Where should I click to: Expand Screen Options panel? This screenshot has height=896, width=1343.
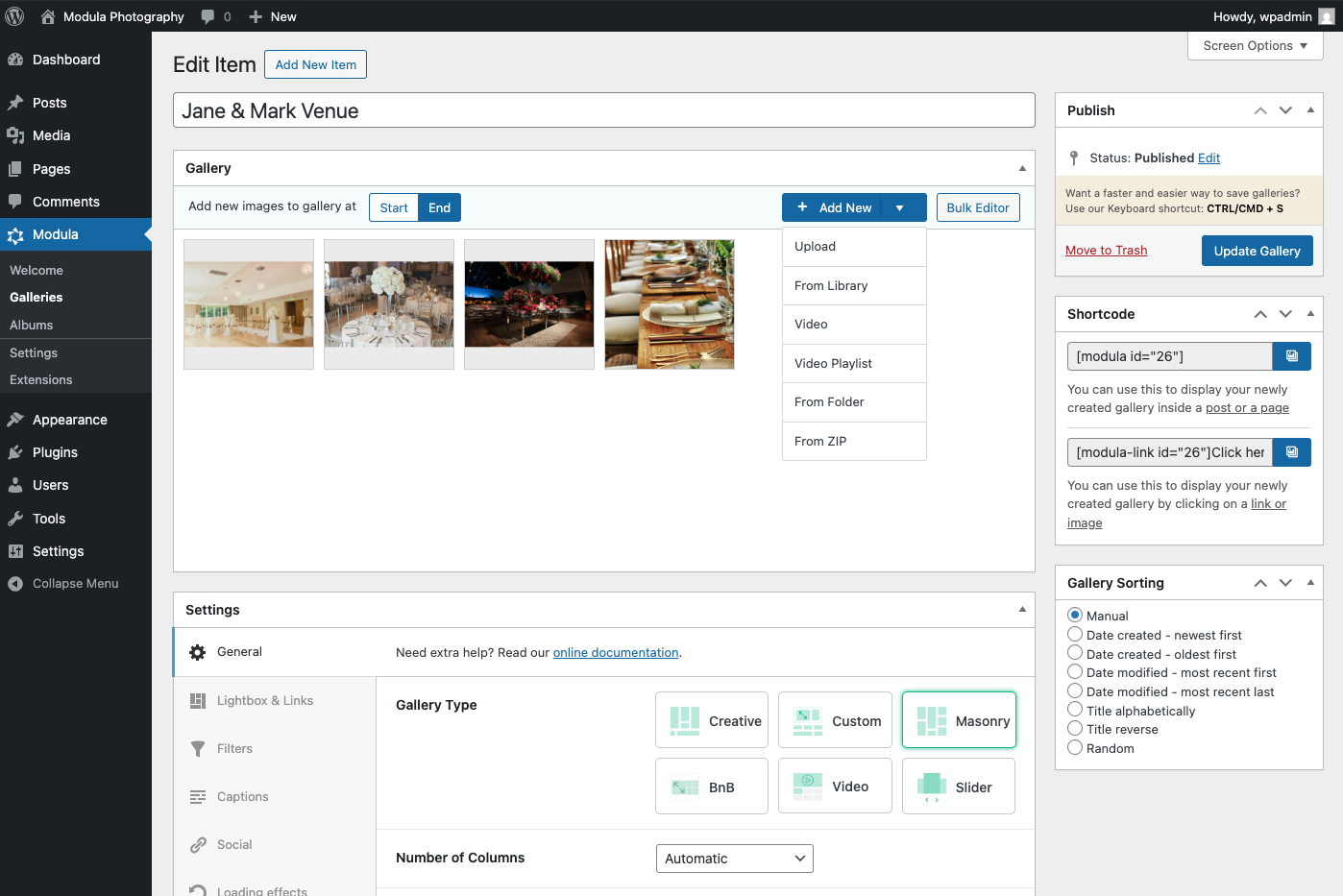click(x=1255, y=46)
